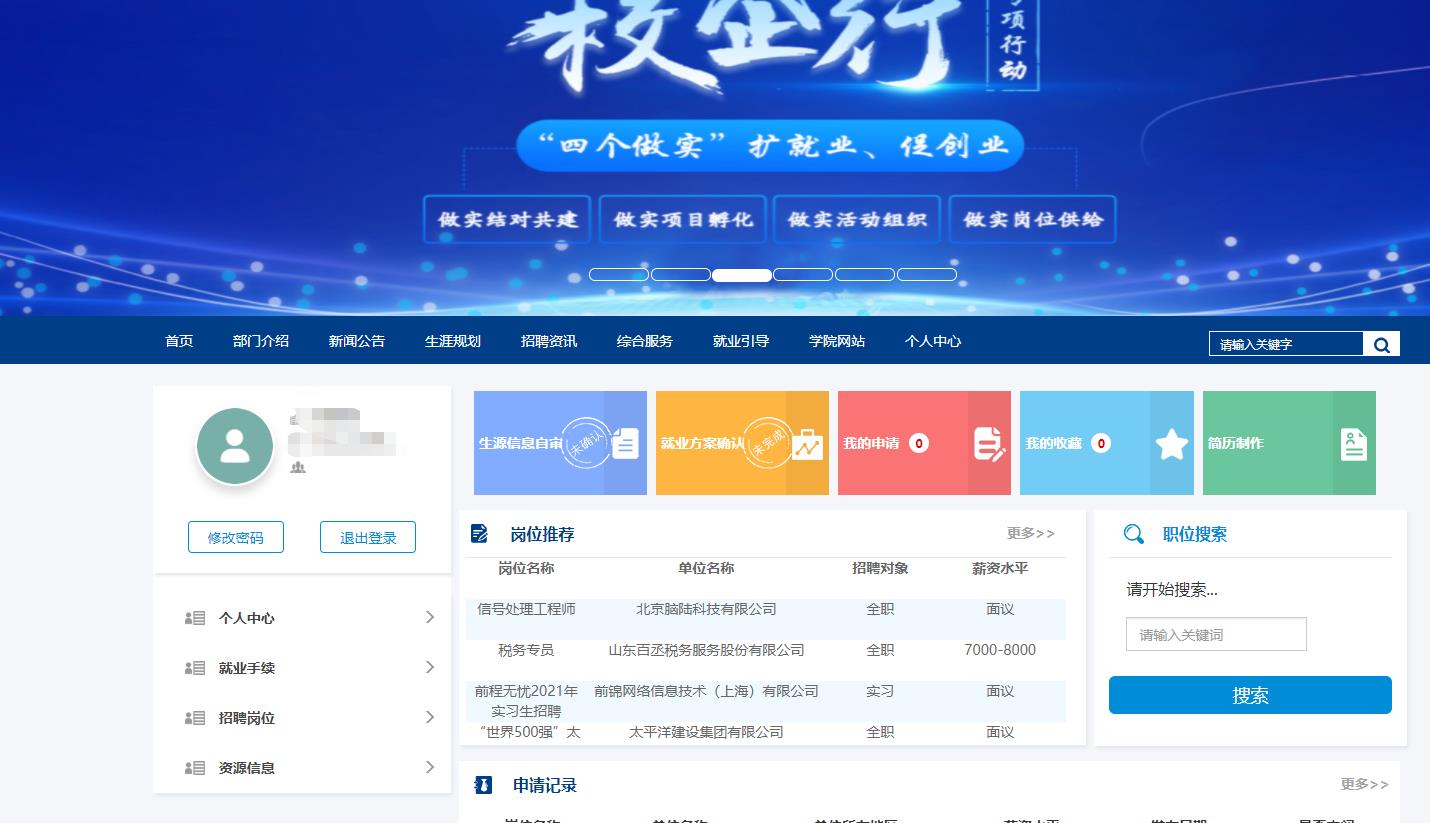Focus the navbar 请输入关键字 search field
The height and width of the screenshot is (823, 1430).
tap(1286, 344)
